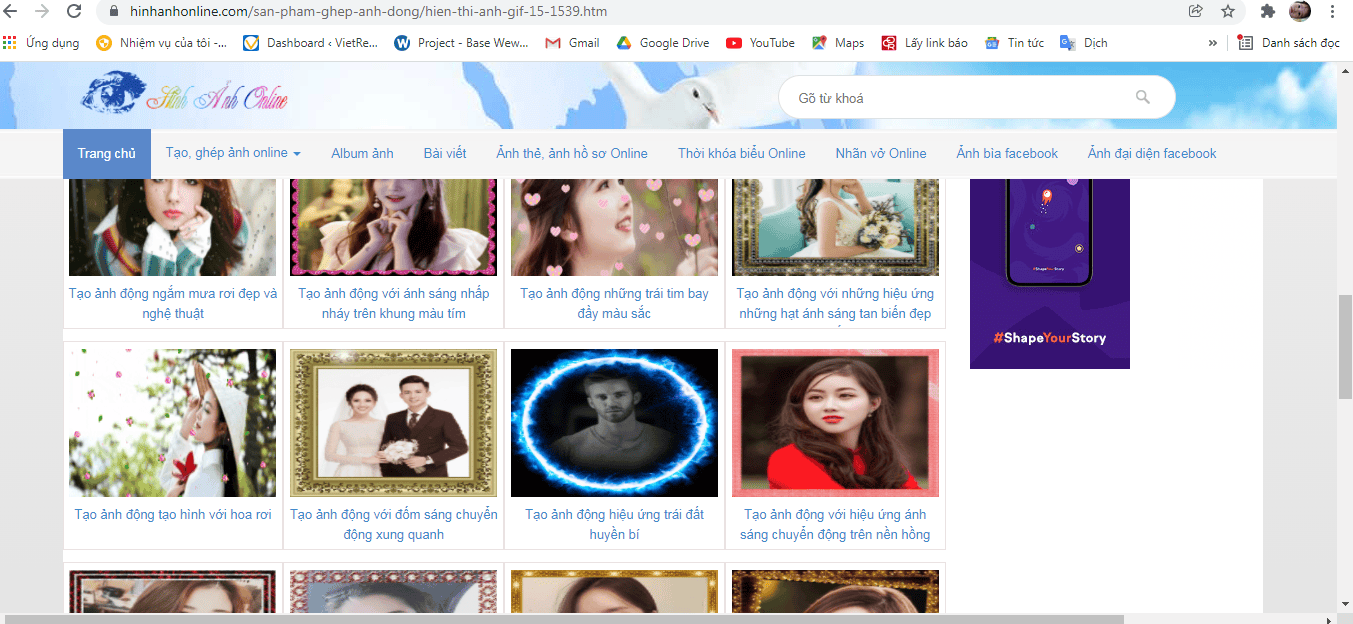Screen dimensions: 1353x624
Task: Open Gmail from the bookmarks bar
Action: (x=571, y=42)
